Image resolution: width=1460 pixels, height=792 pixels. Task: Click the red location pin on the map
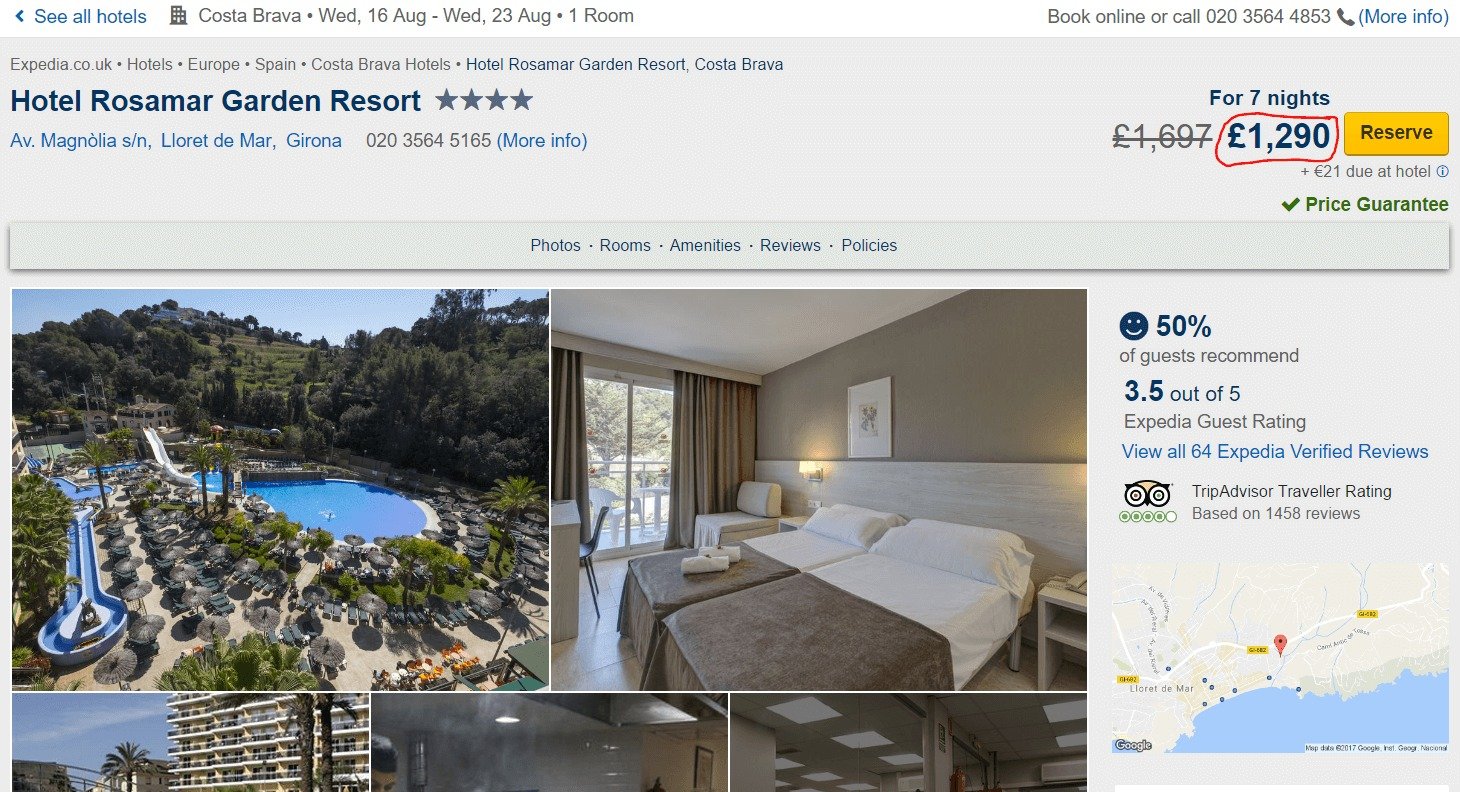(x=1279, y=645)
